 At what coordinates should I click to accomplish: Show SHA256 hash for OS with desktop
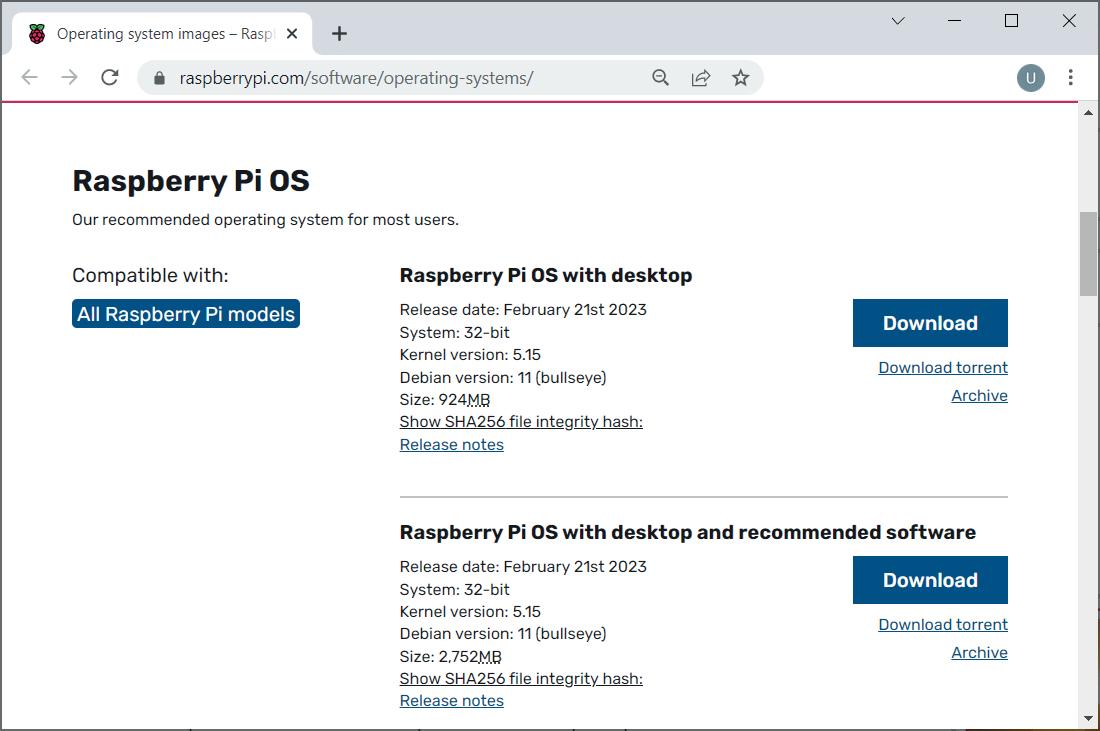(x=521, y=422)
